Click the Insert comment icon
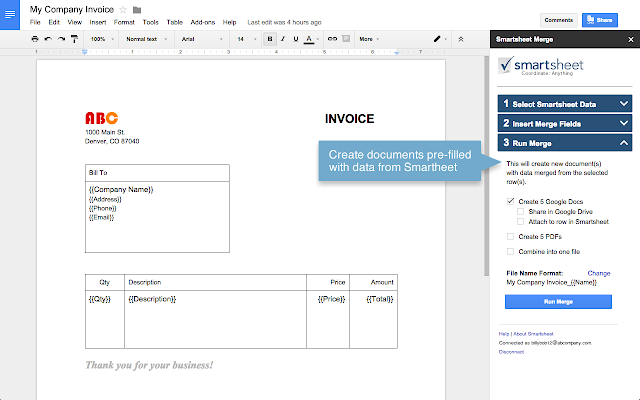 (346, 39)
